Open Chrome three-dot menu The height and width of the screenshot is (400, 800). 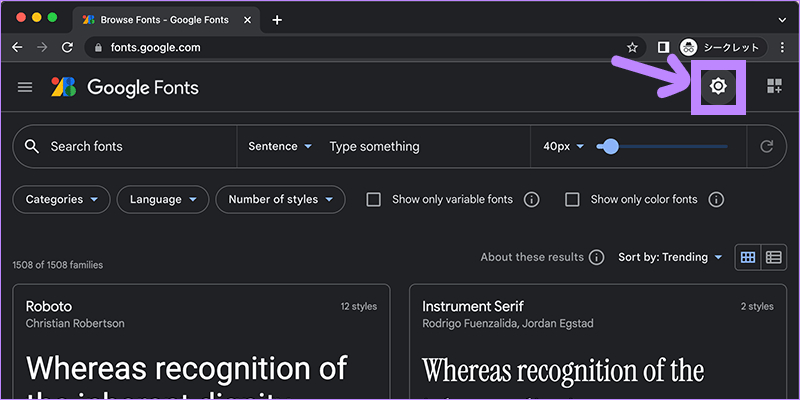(783, 47)
